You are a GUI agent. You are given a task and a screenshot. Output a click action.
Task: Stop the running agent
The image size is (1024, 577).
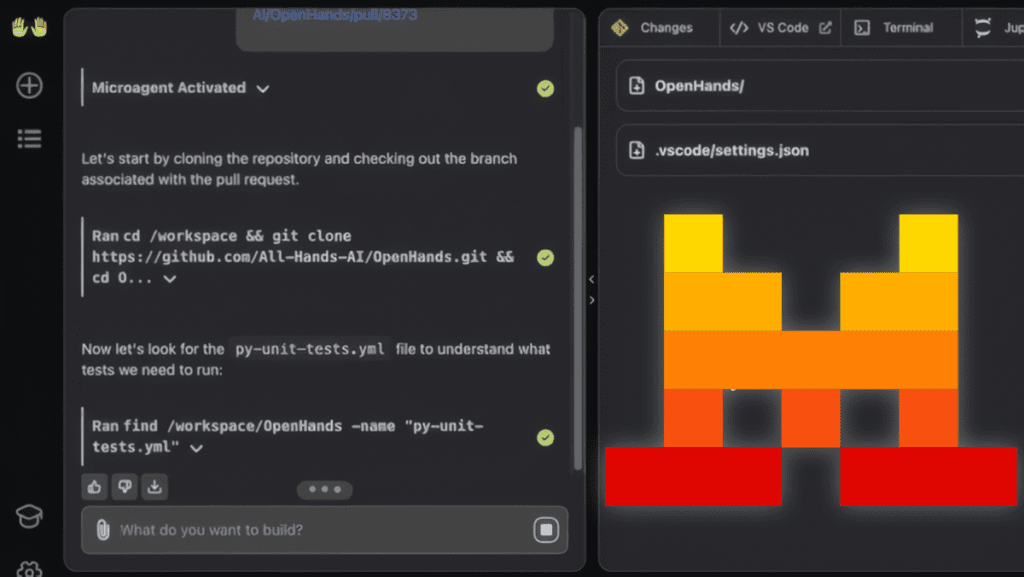(545, 530)
